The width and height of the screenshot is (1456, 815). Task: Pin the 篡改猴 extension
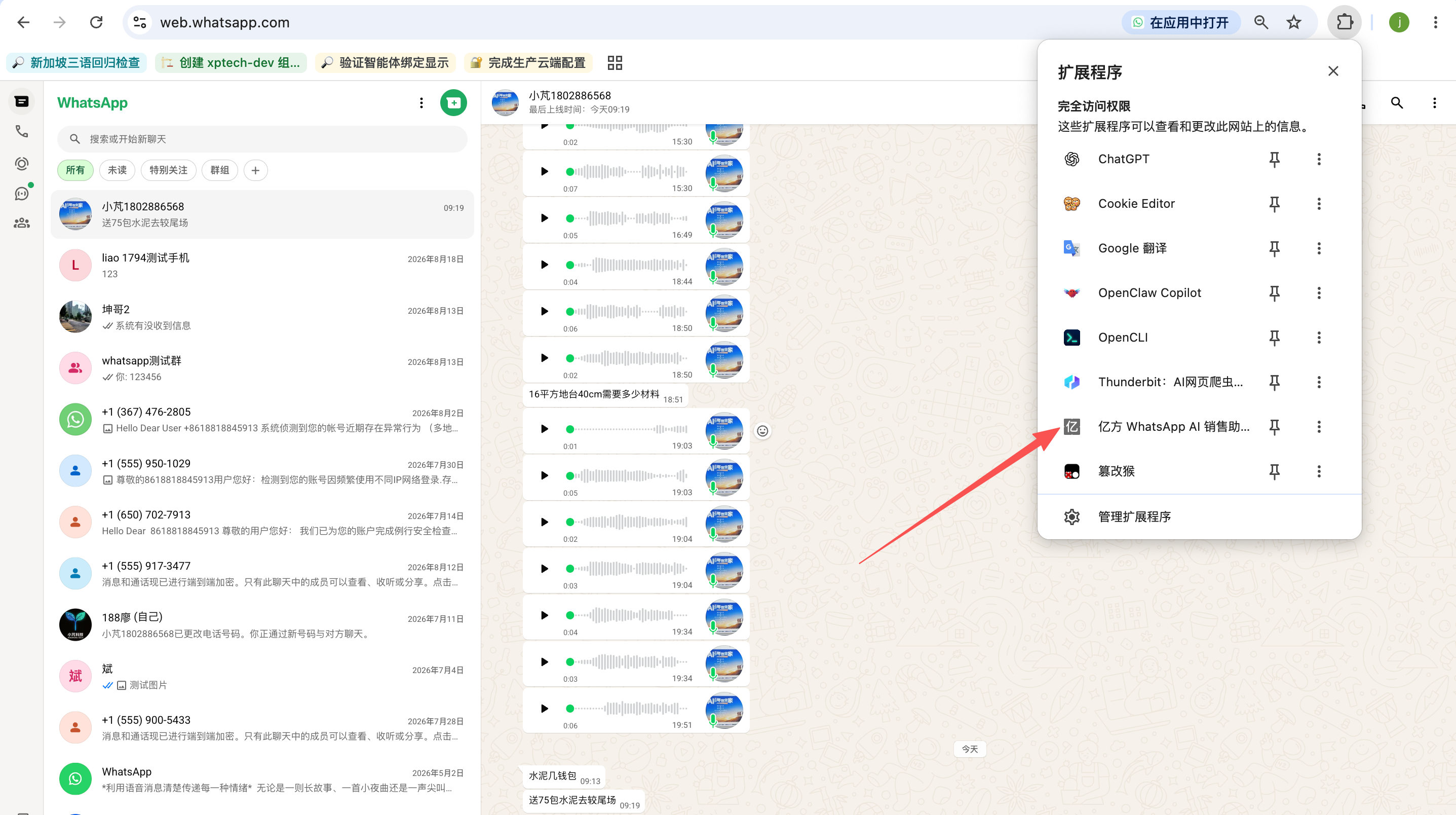pos(1274,472)
